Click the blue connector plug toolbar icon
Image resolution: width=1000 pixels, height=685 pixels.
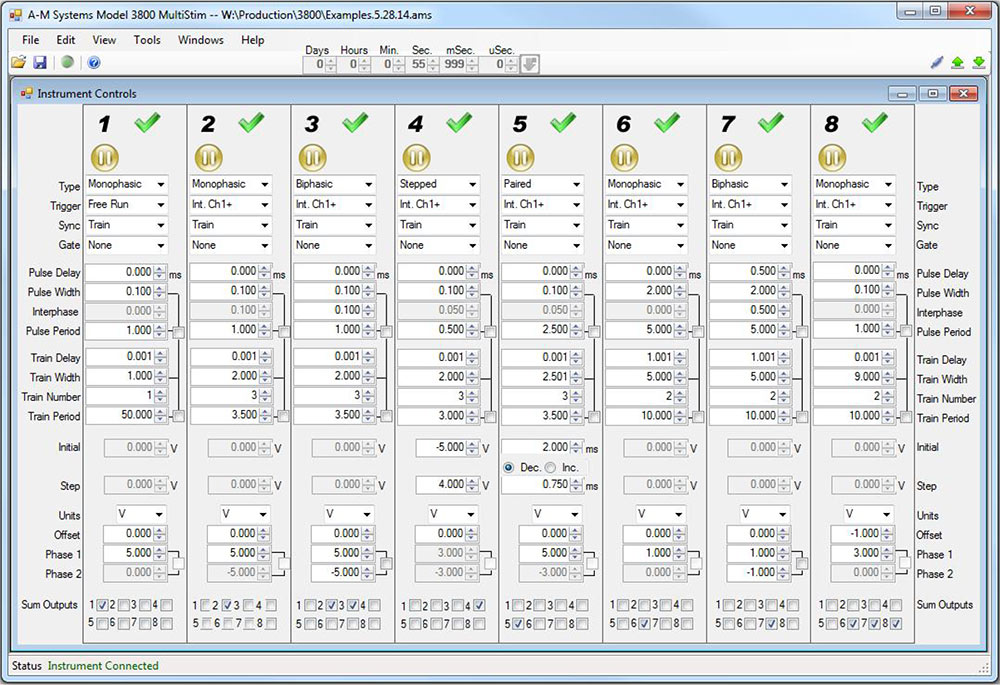pyautogui.click(x=936, y=63)
